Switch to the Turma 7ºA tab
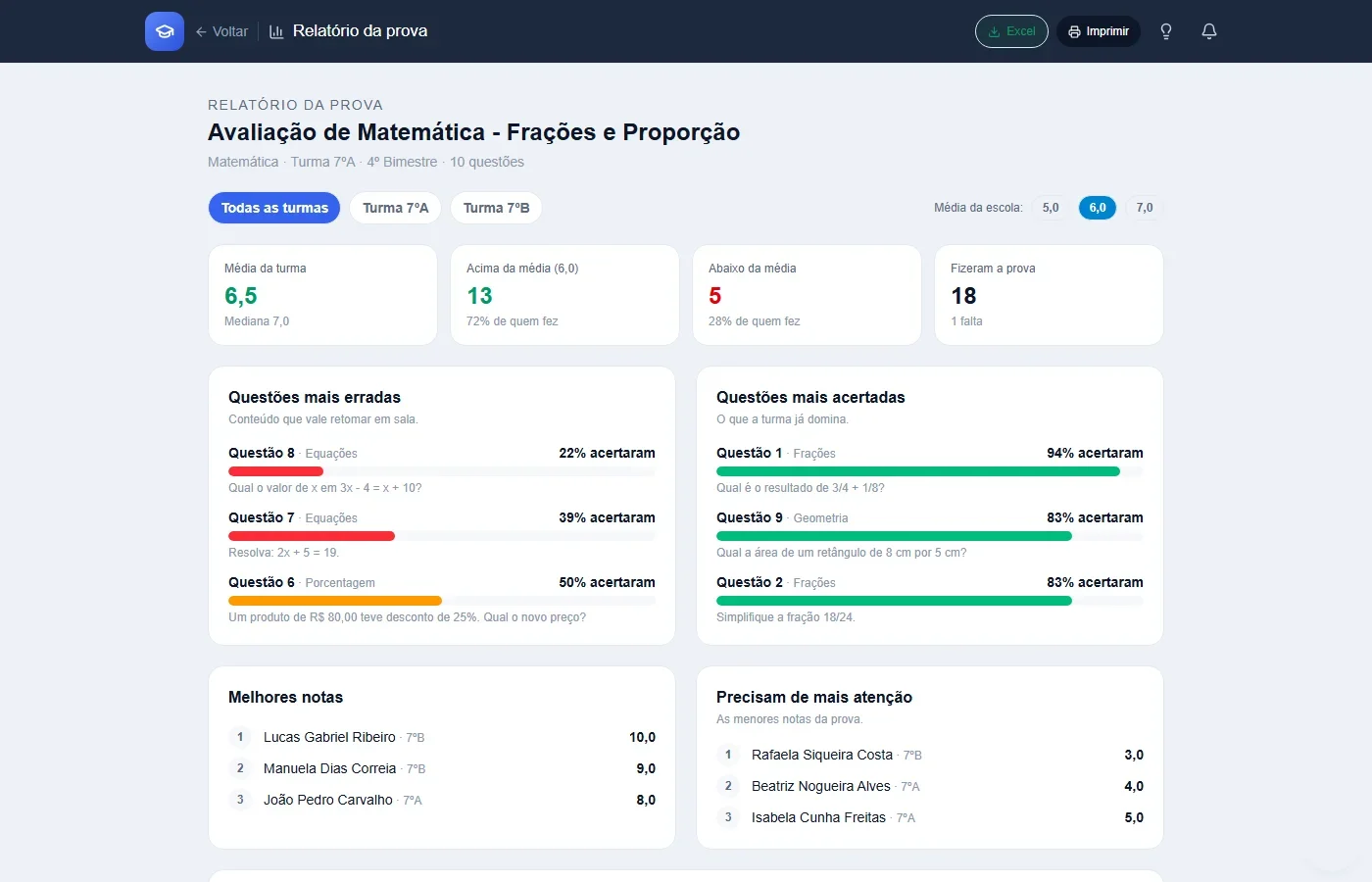 396,208
